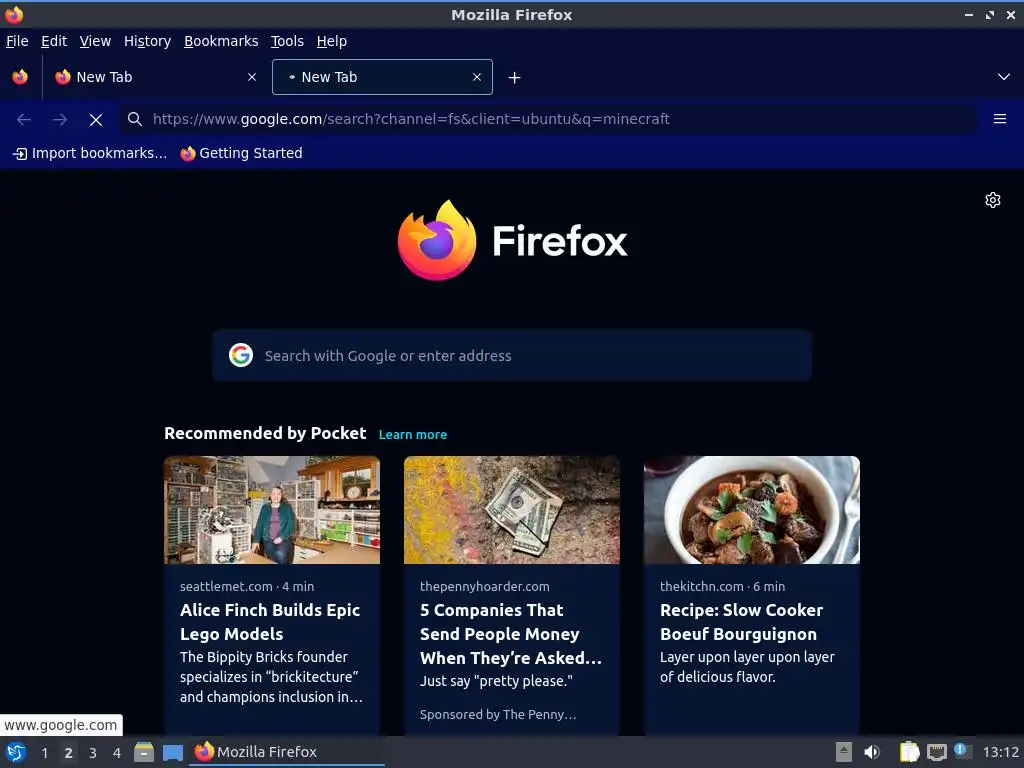
Task: Switch to workspace 1
Action: [x=44, y=753]
